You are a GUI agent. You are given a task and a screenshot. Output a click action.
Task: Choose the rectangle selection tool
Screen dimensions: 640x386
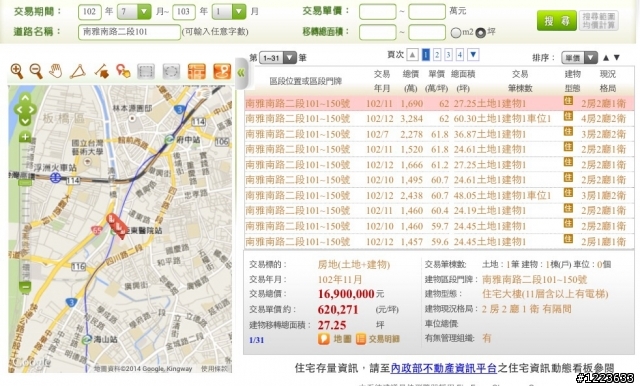(x=146, y=71)
